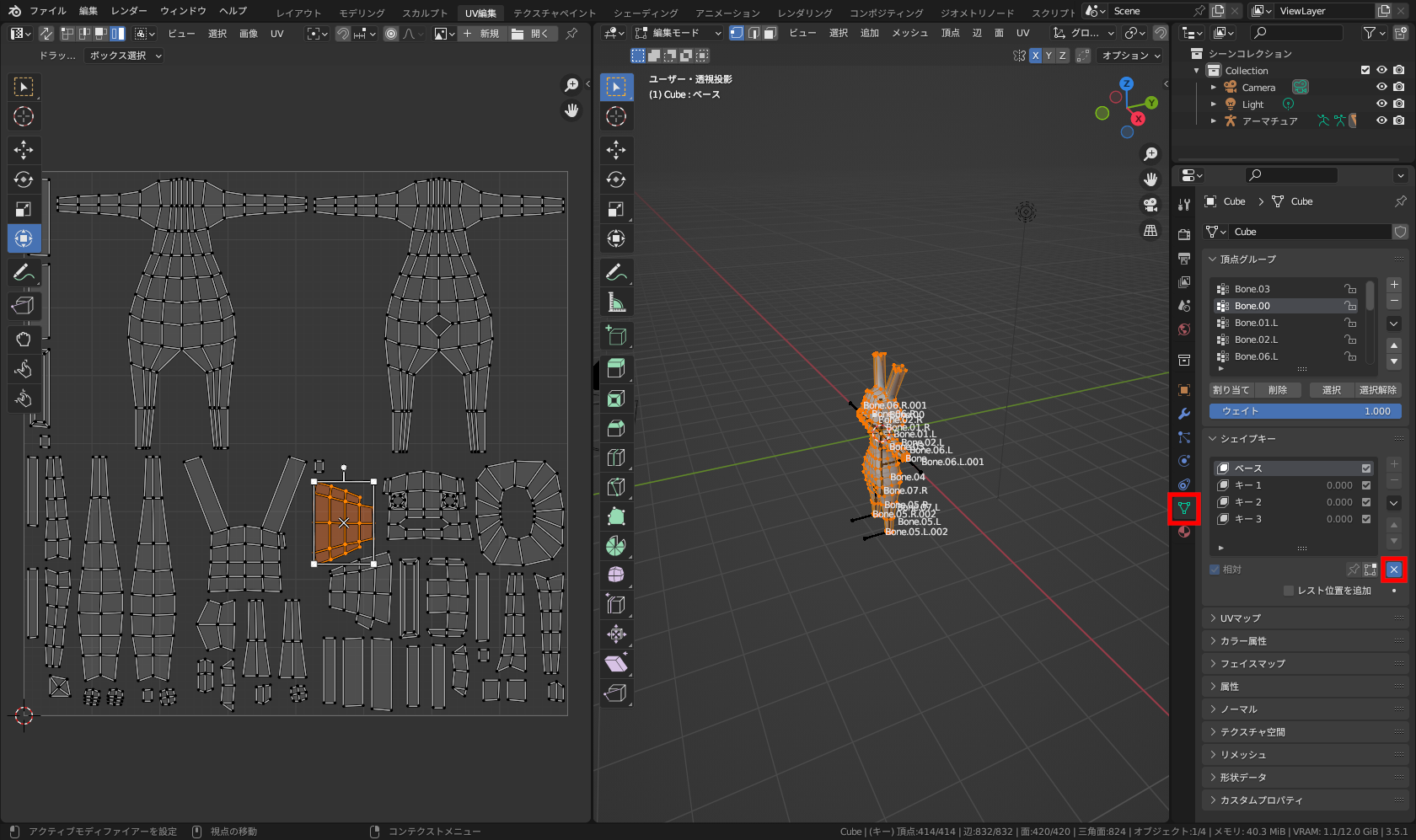The height and width of the screenshot is (840, 1416).
Task: Click the Measure tool icon
Action: pos(616,302)
